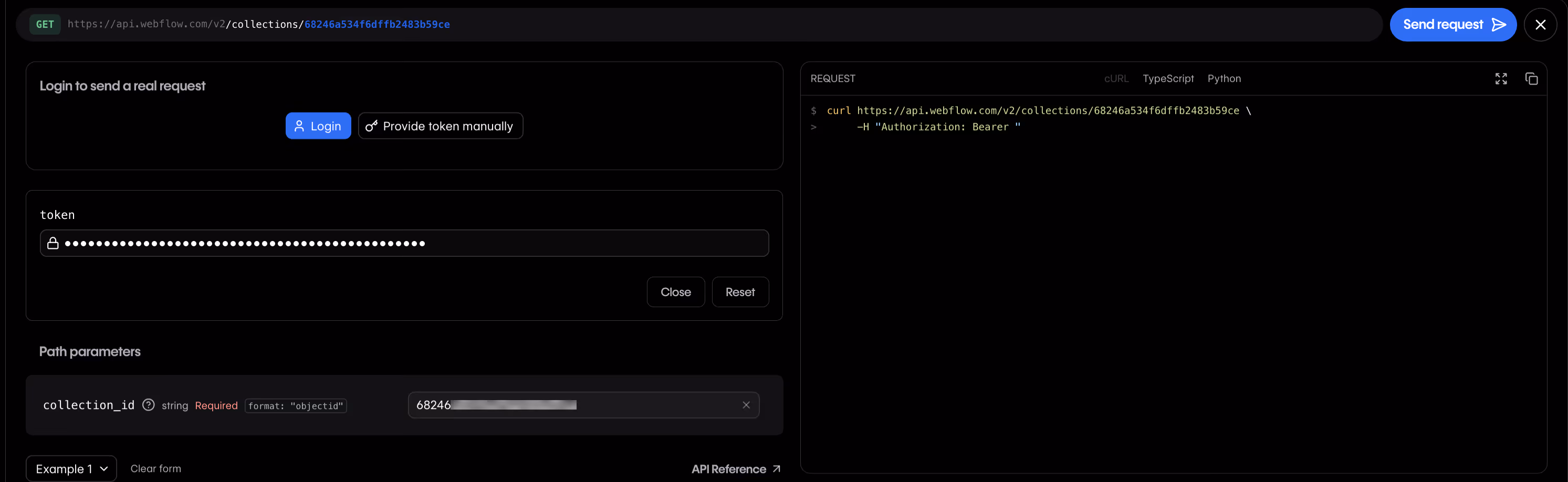Image resolution: width=1568 pixels, height=482 pixels.
Task: Focus the masked token input field
Action: pyautogui.click(x=404, y=244)
